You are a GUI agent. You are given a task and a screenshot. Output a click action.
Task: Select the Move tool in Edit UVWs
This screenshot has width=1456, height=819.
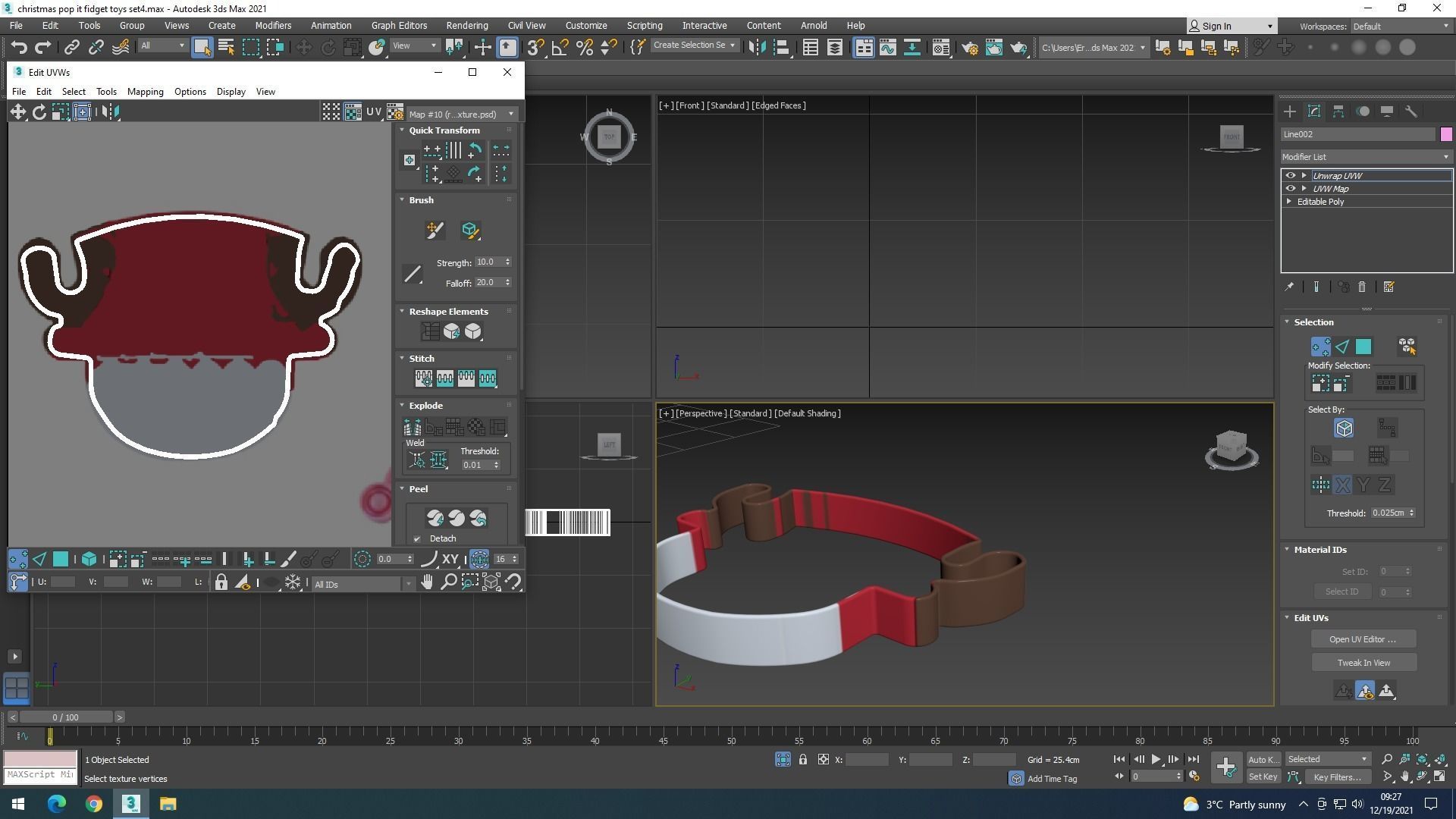click(x=17, y=112)
